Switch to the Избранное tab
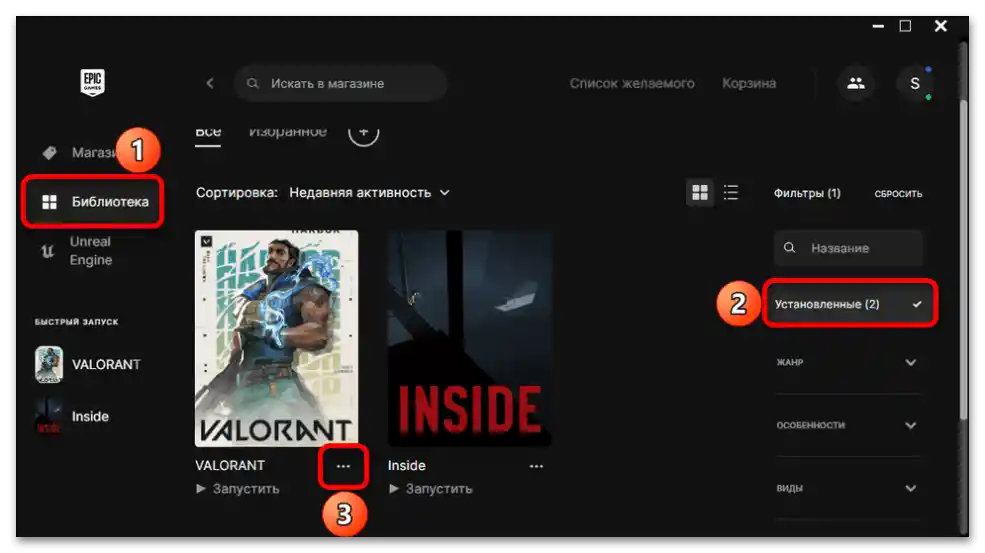The image size is (985, 553). coord(288,132)
